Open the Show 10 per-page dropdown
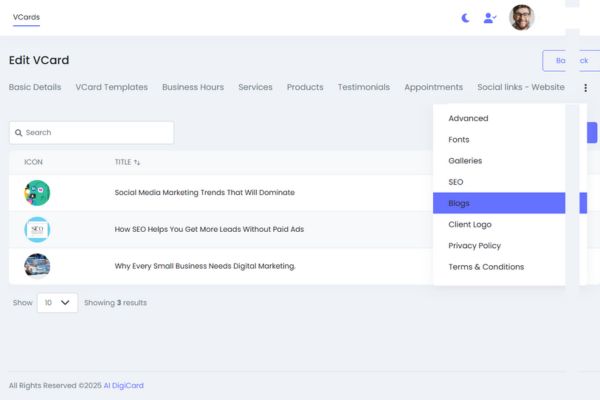The width and height of the screenshot is (600, 400). click(57, 303)
